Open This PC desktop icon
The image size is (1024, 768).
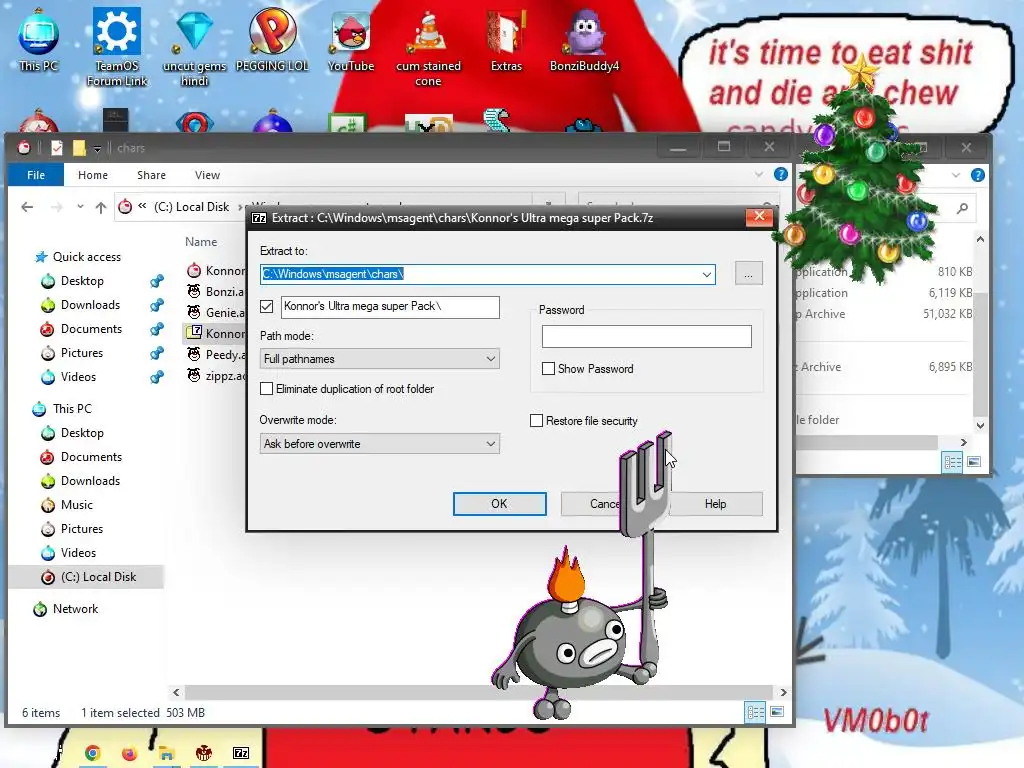coord(39,39)
